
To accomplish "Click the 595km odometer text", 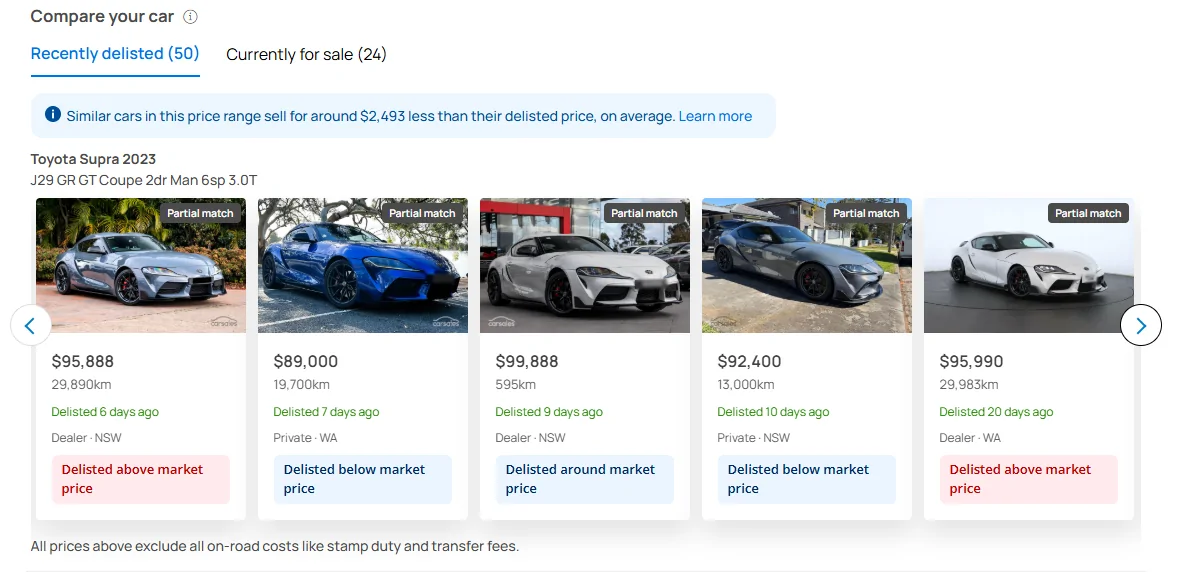I will tap(516, 385).
